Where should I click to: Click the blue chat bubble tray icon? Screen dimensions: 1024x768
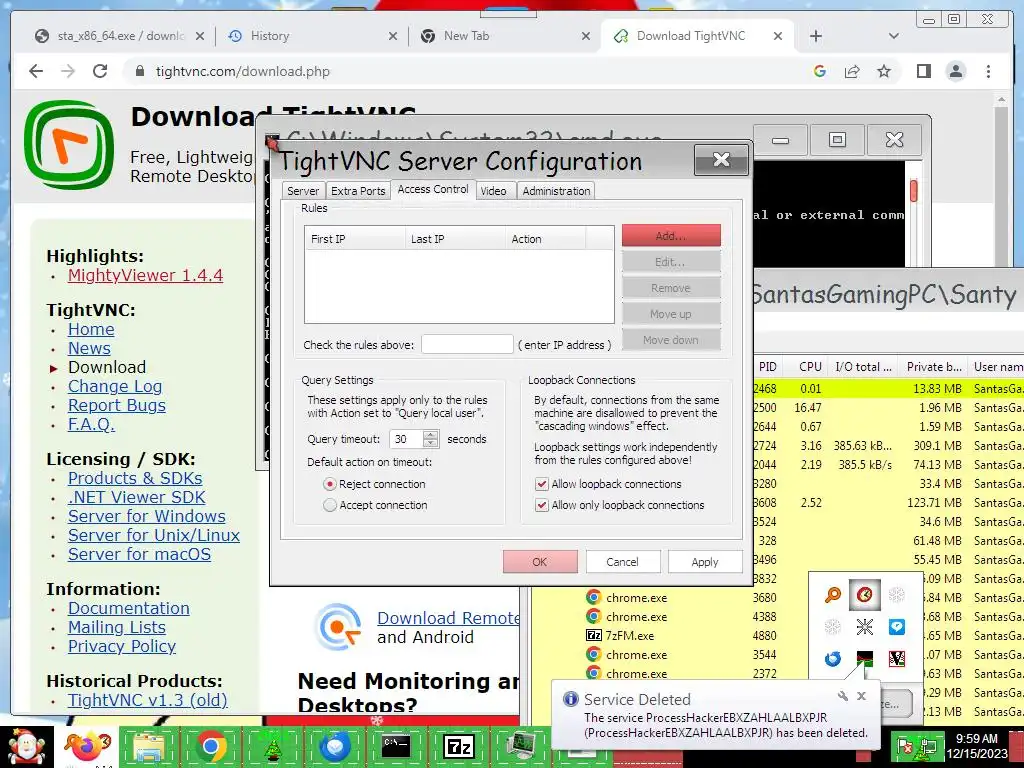point(897,627)
